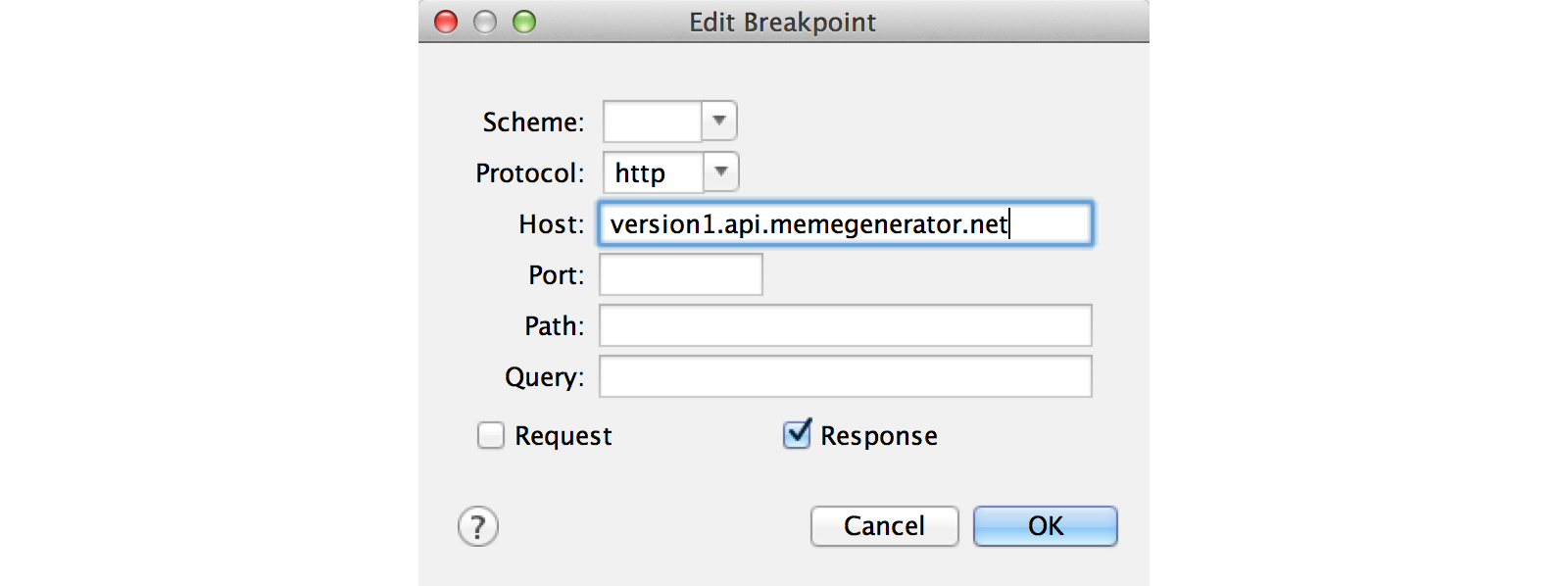This screenshot has width=1568, height=586.
Task: Click the green zoom window button
Action: [x=524, y=22]
